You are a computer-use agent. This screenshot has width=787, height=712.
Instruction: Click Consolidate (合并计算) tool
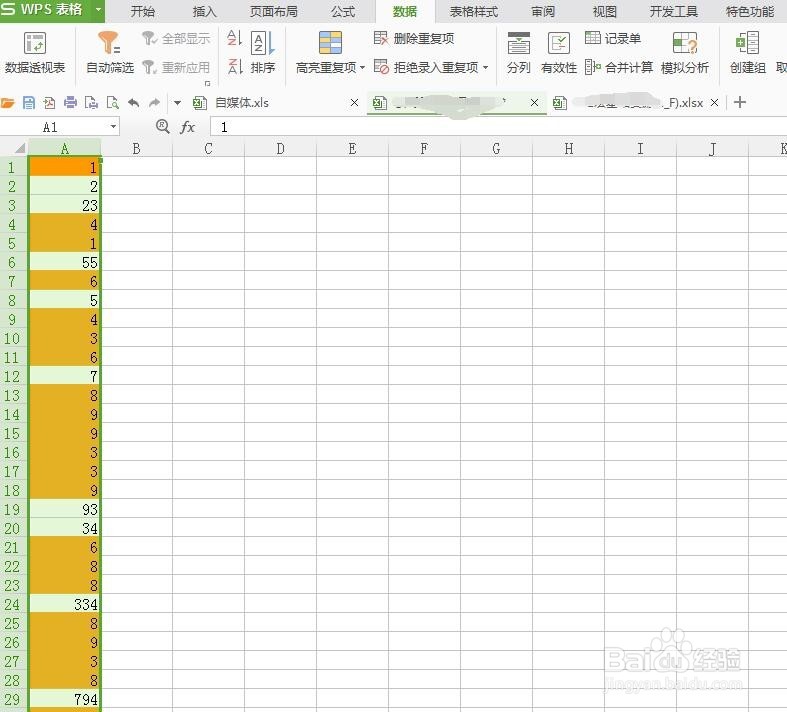pos(619,67)
